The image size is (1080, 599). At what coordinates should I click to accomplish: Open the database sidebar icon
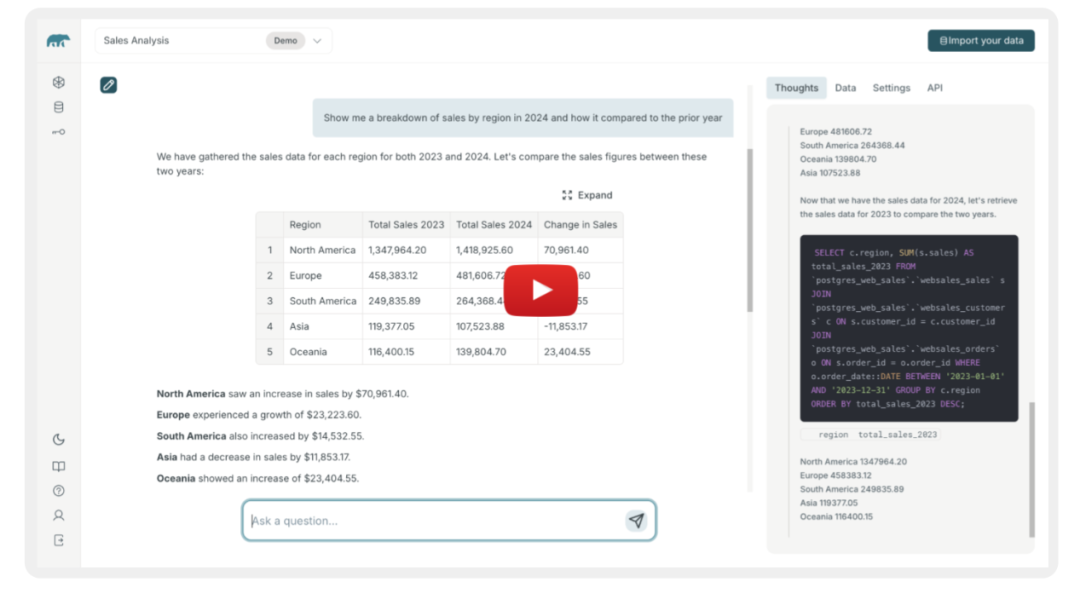(x=59, y=107)
